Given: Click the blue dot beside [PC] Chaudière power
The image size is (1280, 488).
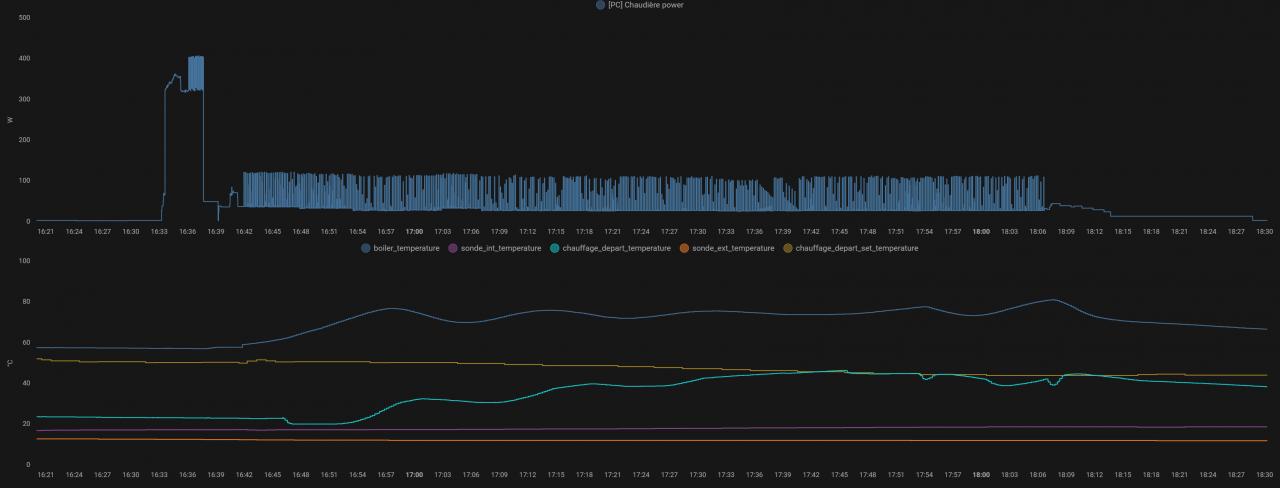Looking at the screenshot, I should [600, 5].
